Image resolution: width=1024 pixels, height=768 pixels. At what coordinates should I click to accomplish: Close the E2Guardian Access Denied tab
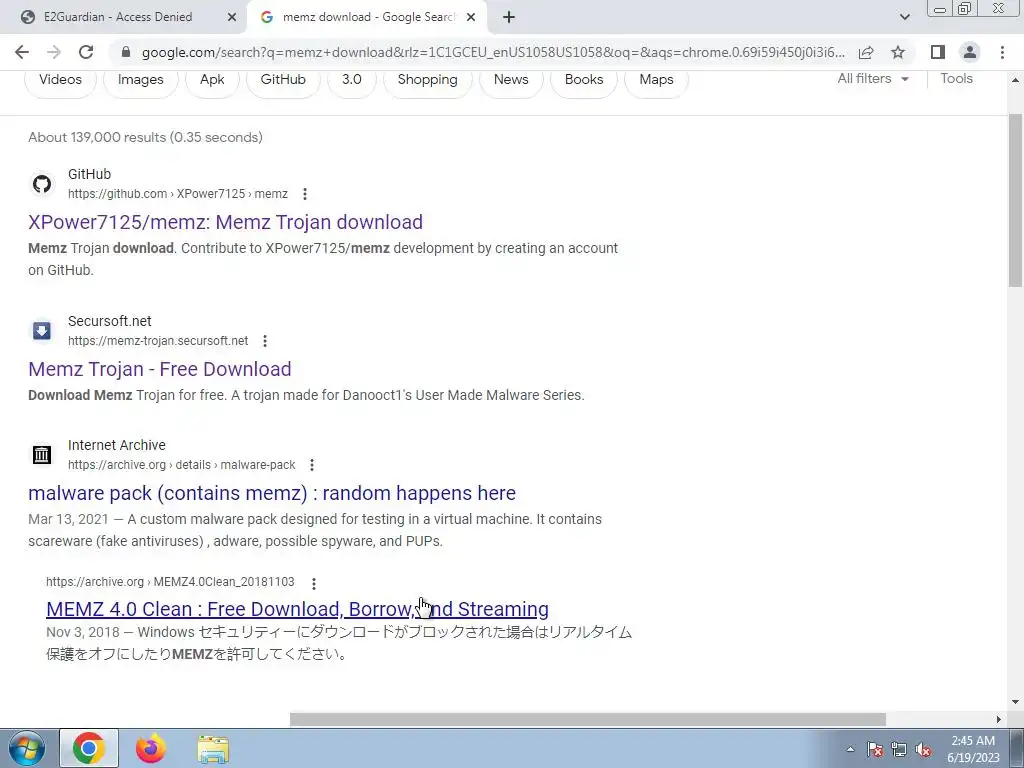pyautogui.click(x=232, y=17)
